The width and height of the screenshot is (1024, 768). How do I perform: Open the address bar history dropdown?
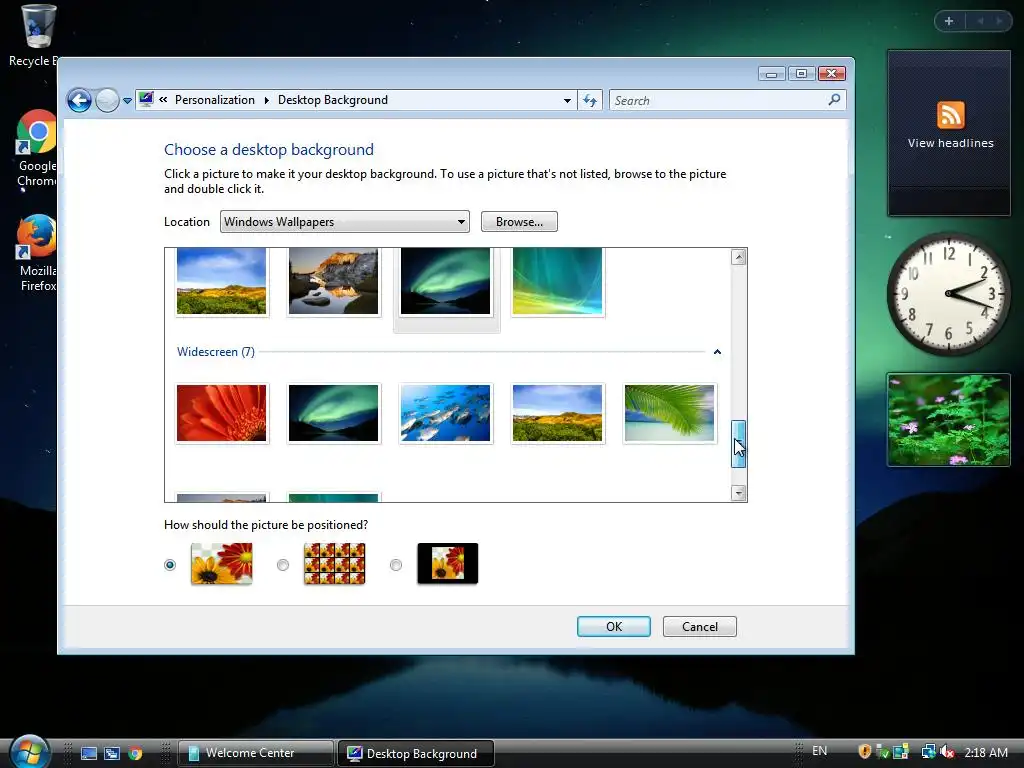tap(567, 101)
